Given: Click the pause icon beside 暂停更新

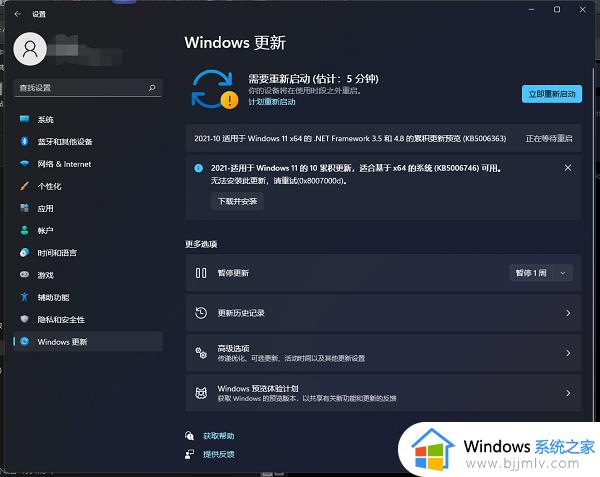Looking at the screenshot, I should (x=201, y=273).
